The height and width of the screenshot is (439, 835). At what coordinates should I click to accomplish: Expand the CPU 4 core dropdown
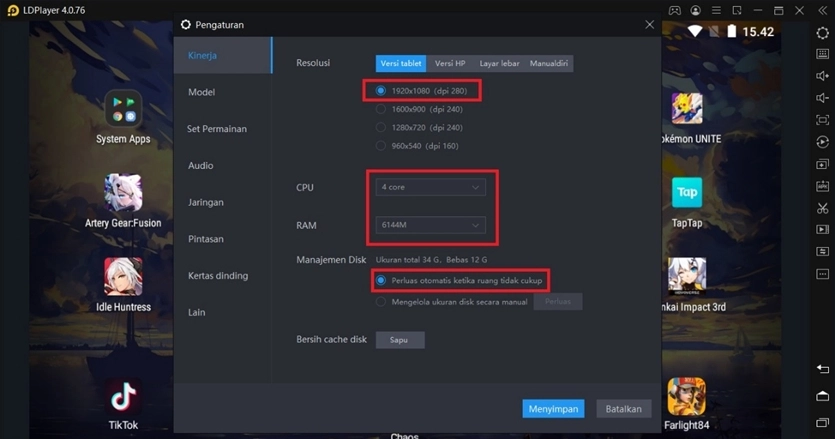click(x=430, y=187)
